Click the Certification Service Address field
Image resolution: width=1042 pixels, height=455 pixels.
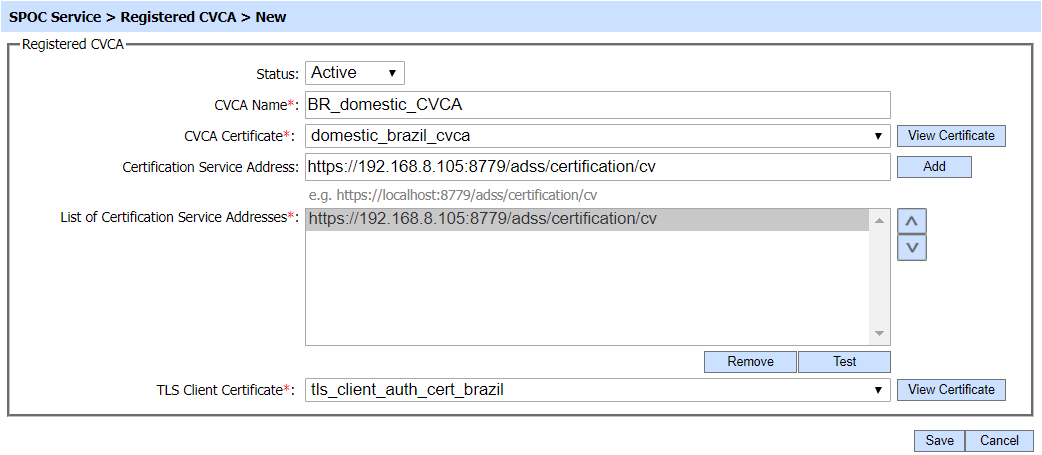597,167
